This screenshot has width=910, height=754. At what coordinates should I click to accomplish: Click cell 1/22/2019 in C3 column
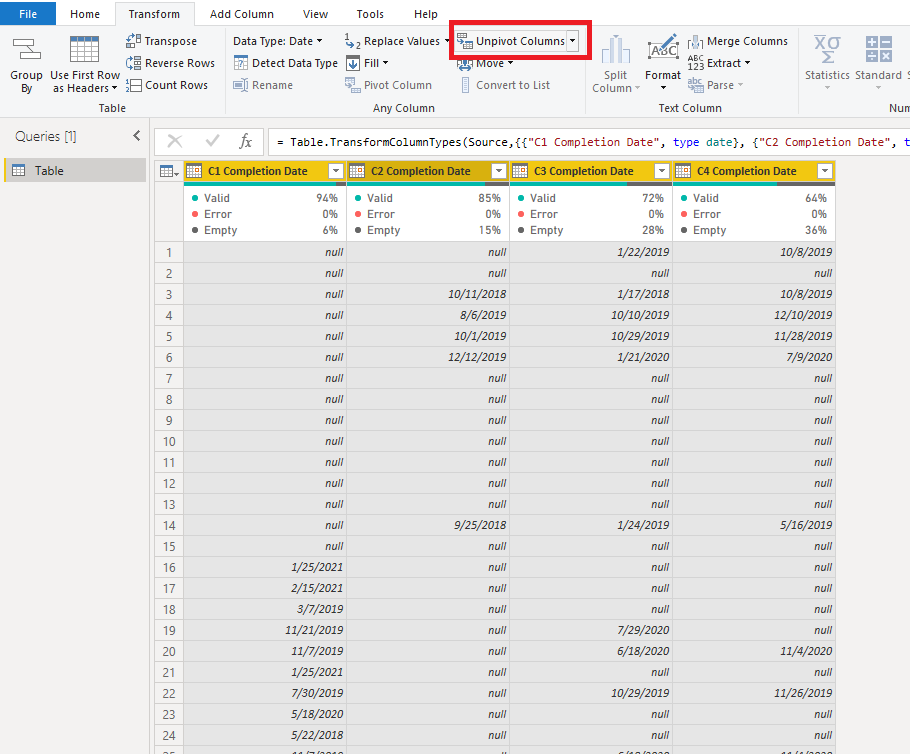(591, 252)
